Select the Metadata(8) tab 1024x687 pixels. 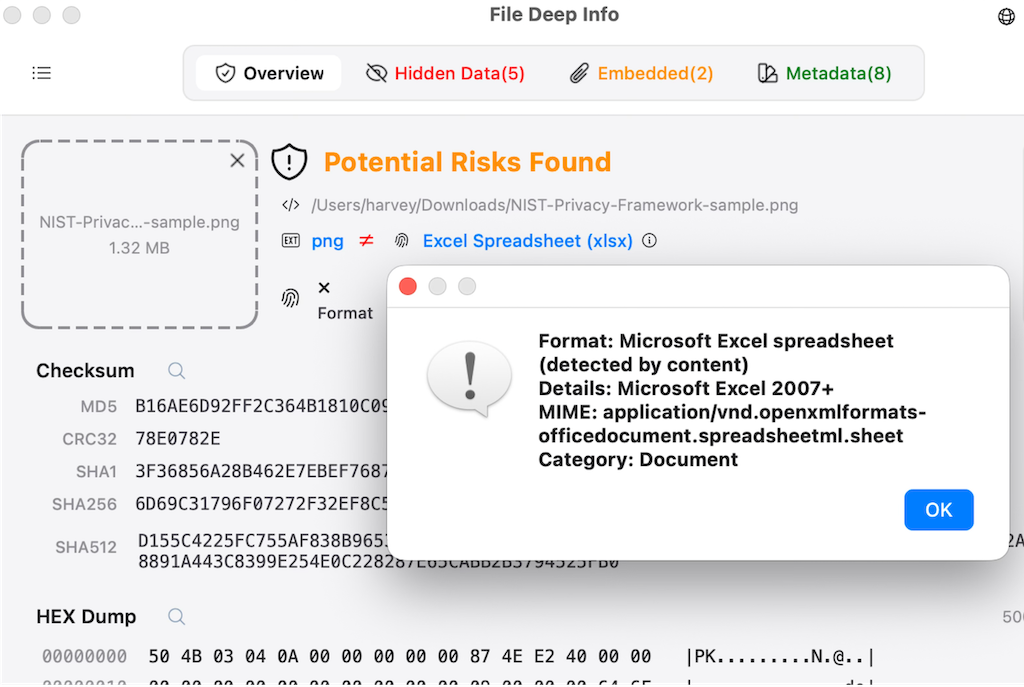[x=824, y=73]
